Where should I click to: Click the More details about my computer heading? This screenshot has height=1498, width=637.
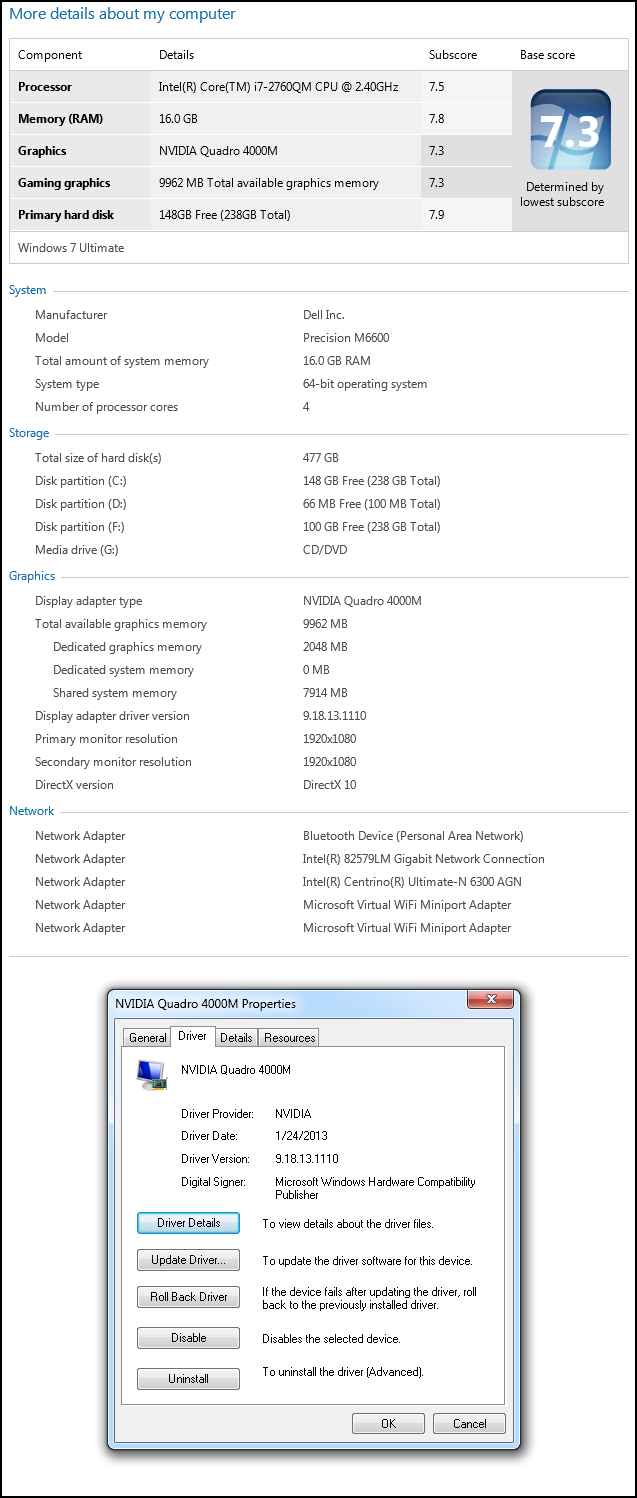(x=122, y=14)
